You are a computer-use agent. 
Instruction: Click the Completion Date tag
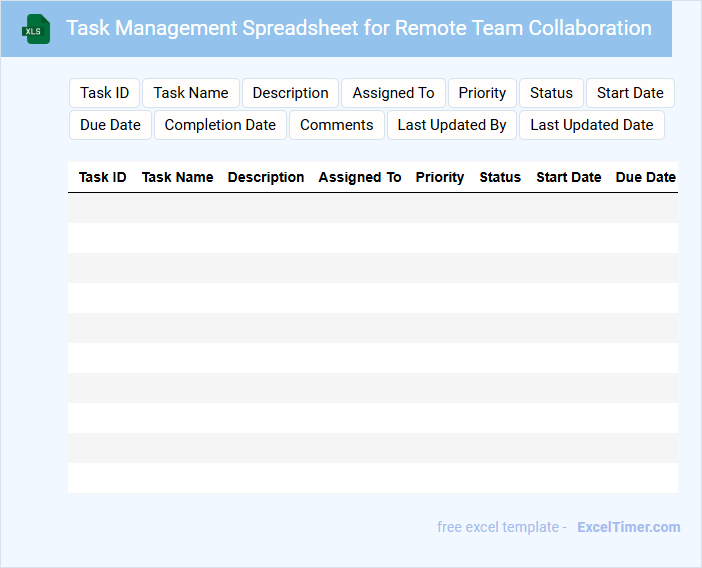click(220, 125)
